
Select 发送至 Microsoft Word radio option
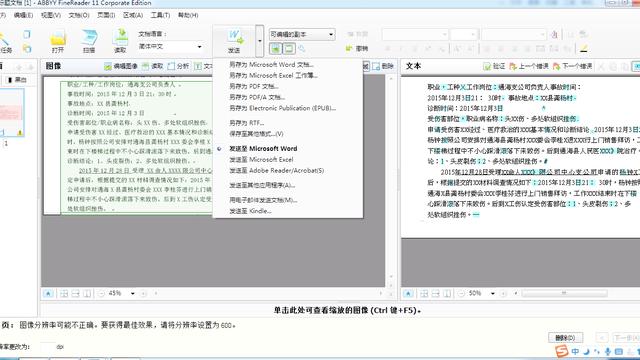(263, 149)
